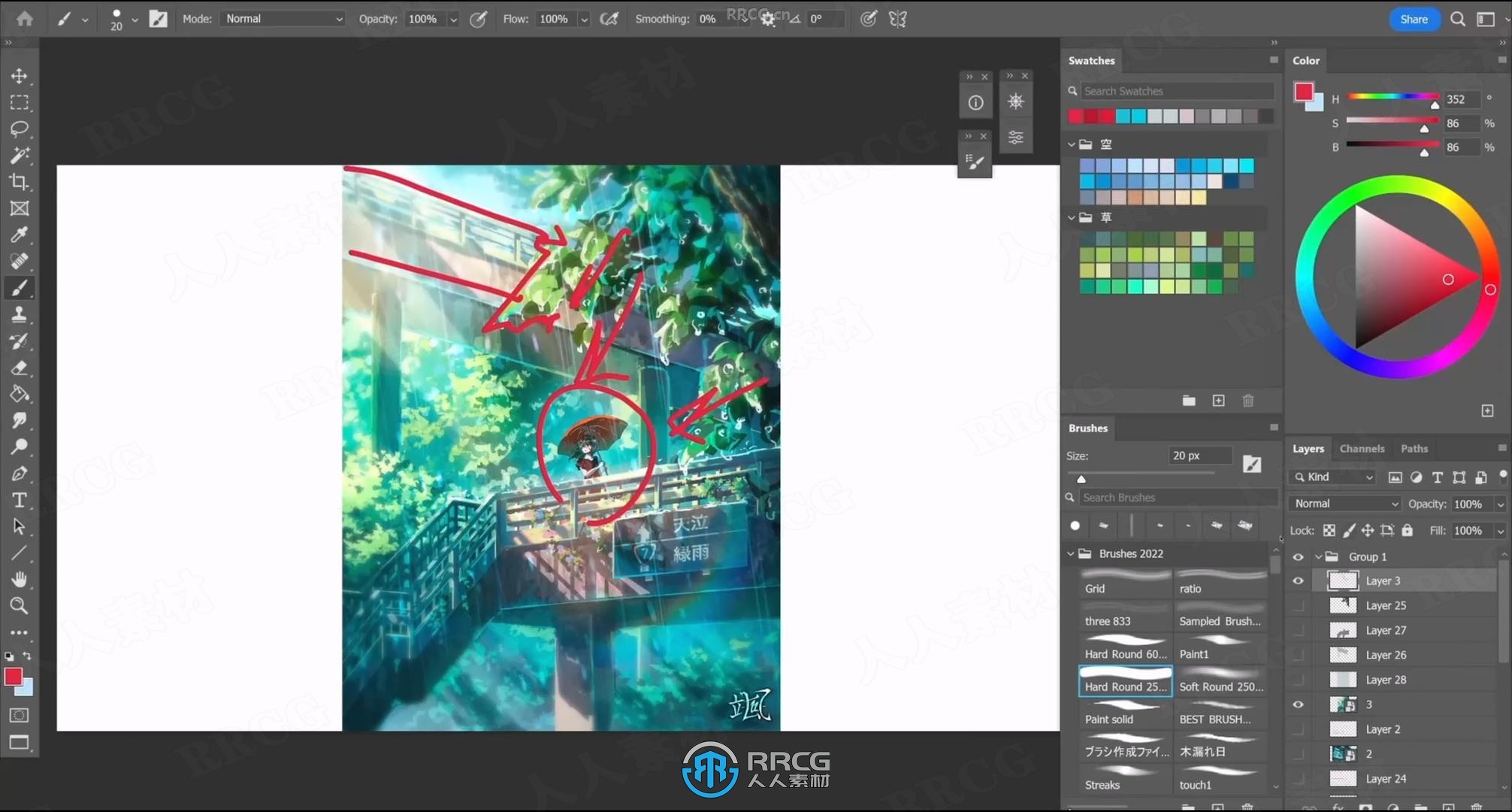Show Layer 25 visibility
The width and height of the screenshot is (1512, 812).
click(x=1298, y=606)
